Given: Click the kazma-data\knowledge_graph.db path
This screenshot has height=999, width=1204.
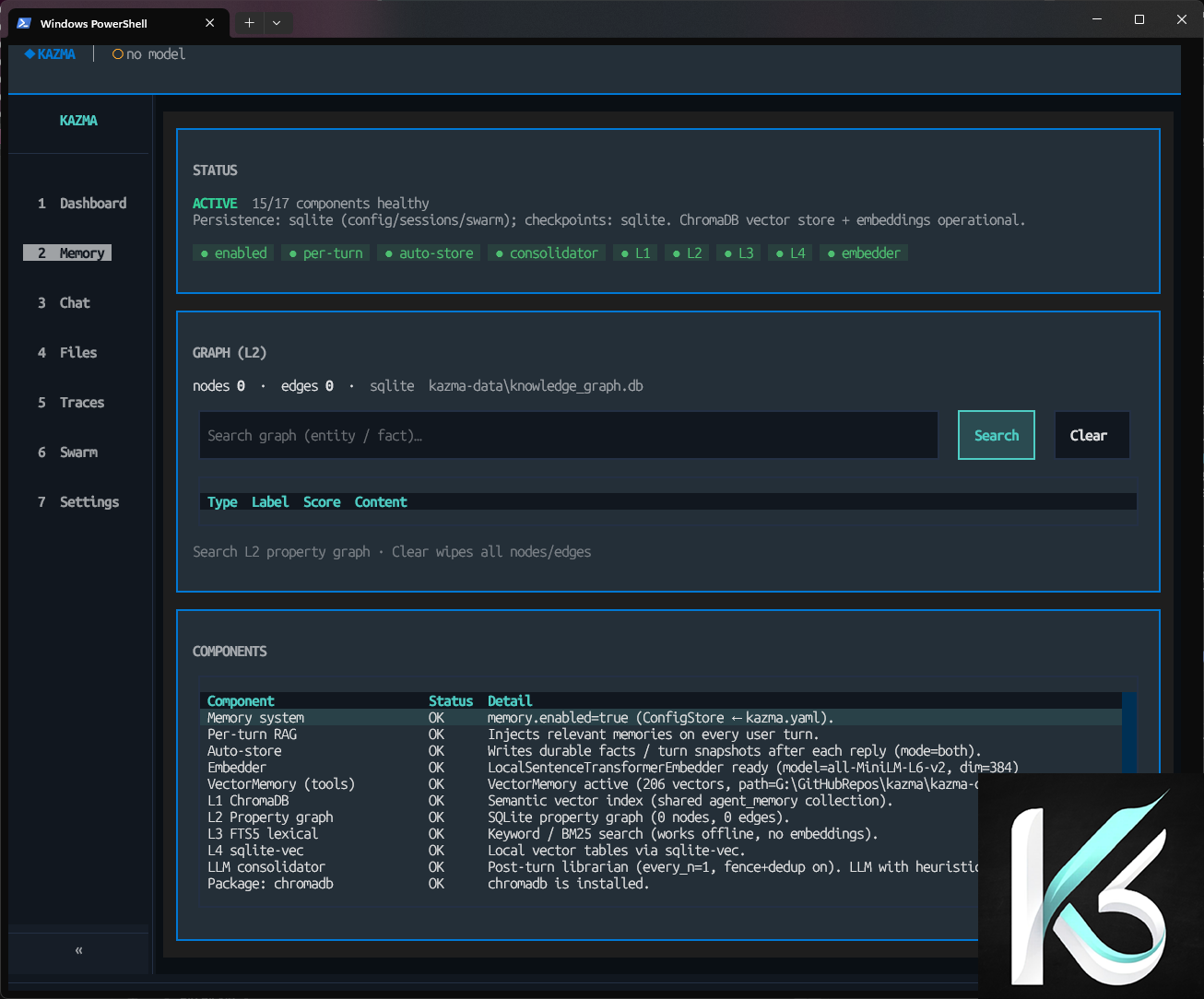Looking at the screenshot, I should [536, 386].
